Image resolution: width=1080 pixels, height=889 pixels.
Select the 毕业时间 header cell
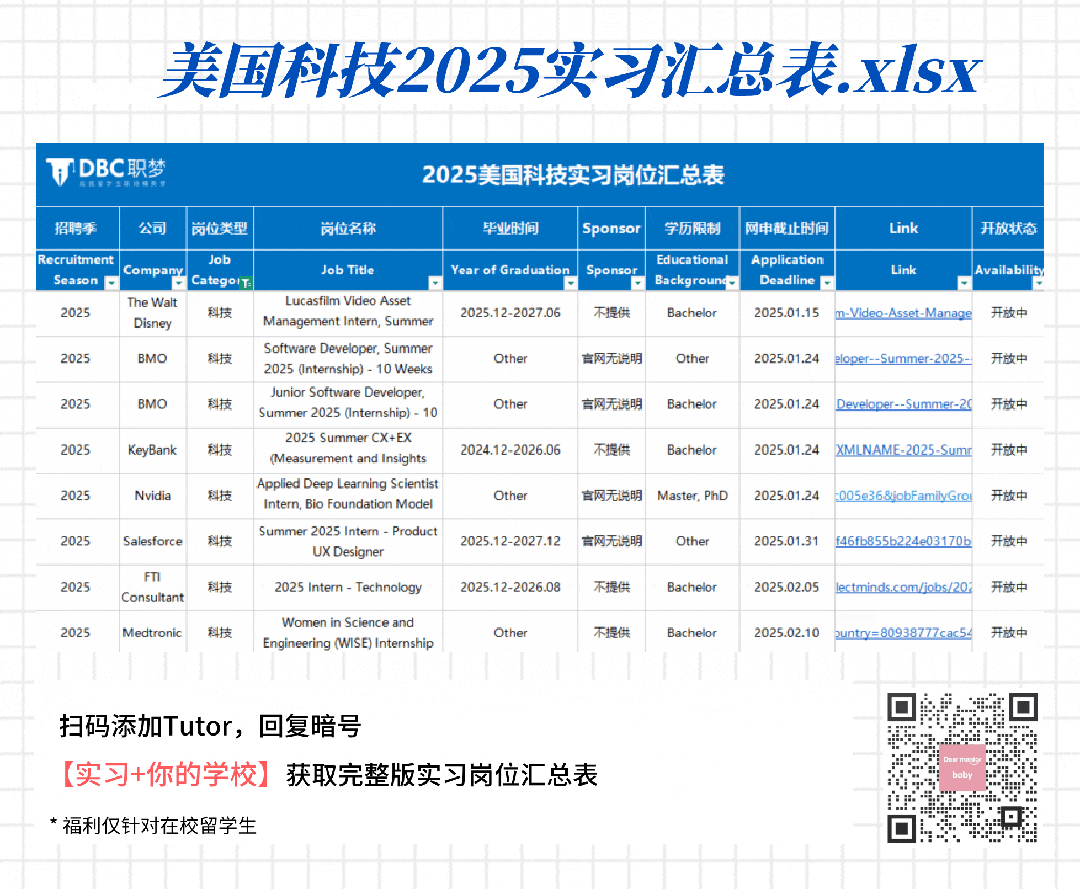click(510, 228)
